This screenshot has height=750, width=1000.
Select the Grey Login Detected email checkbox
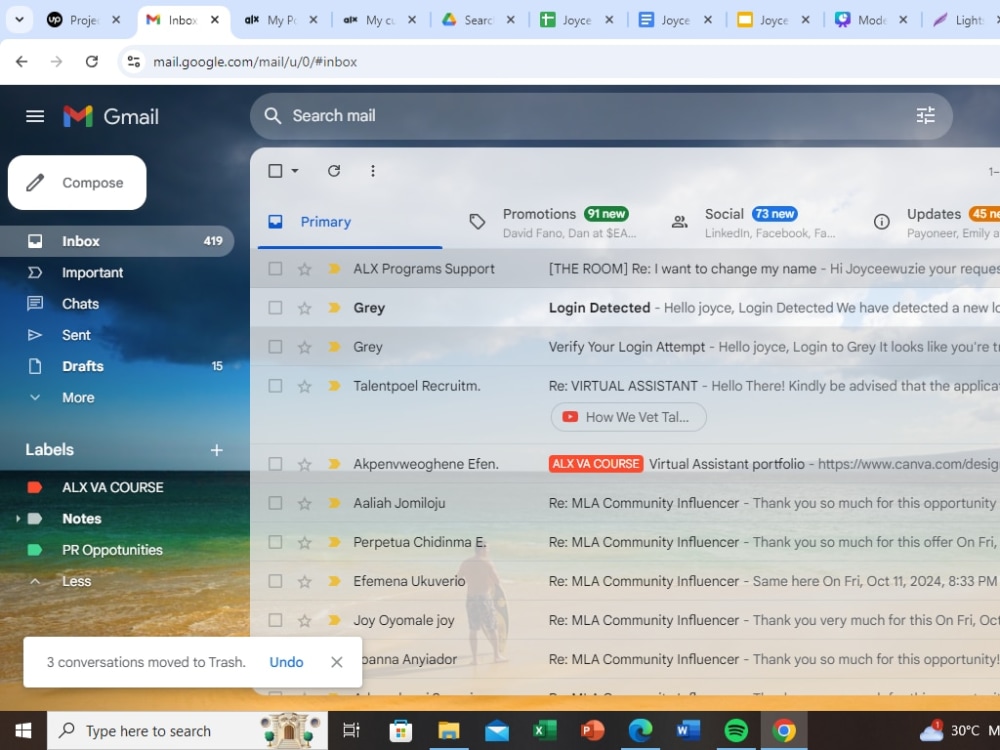275,308
